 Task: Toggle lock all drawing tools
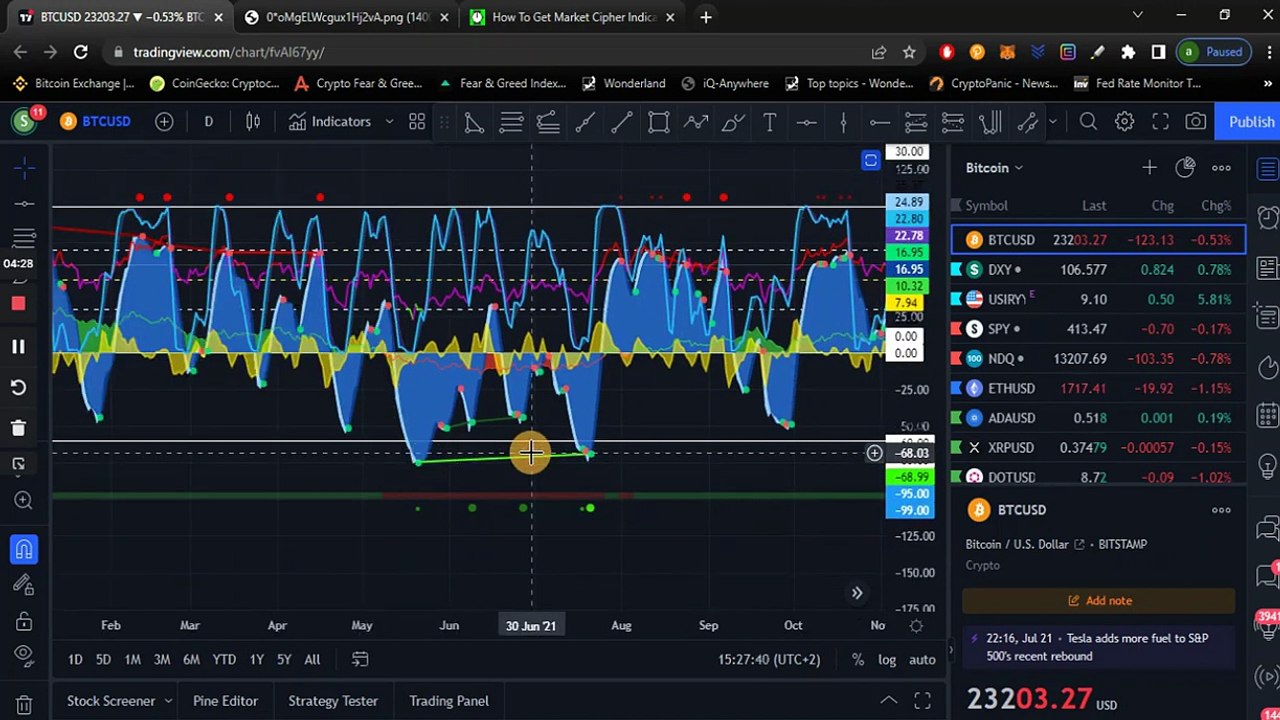(24, 622)
